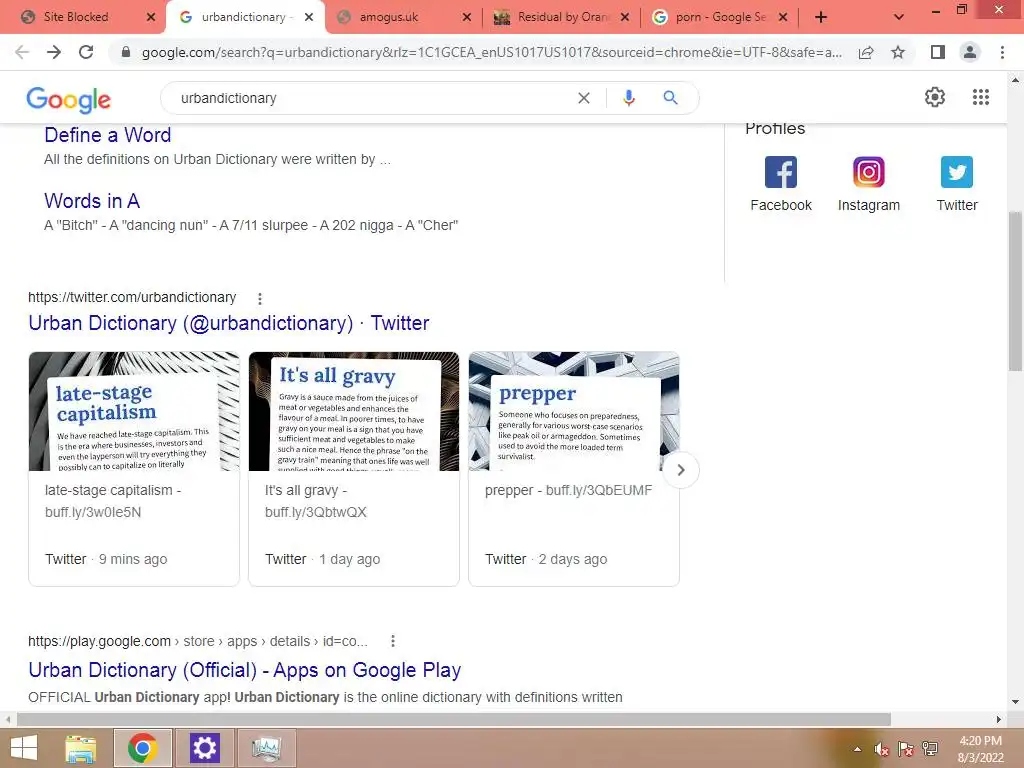The width and height of the screenshot is (1024, 768).
Task: Open the purple gear taskbar app
Action: (x=204, y=748)
